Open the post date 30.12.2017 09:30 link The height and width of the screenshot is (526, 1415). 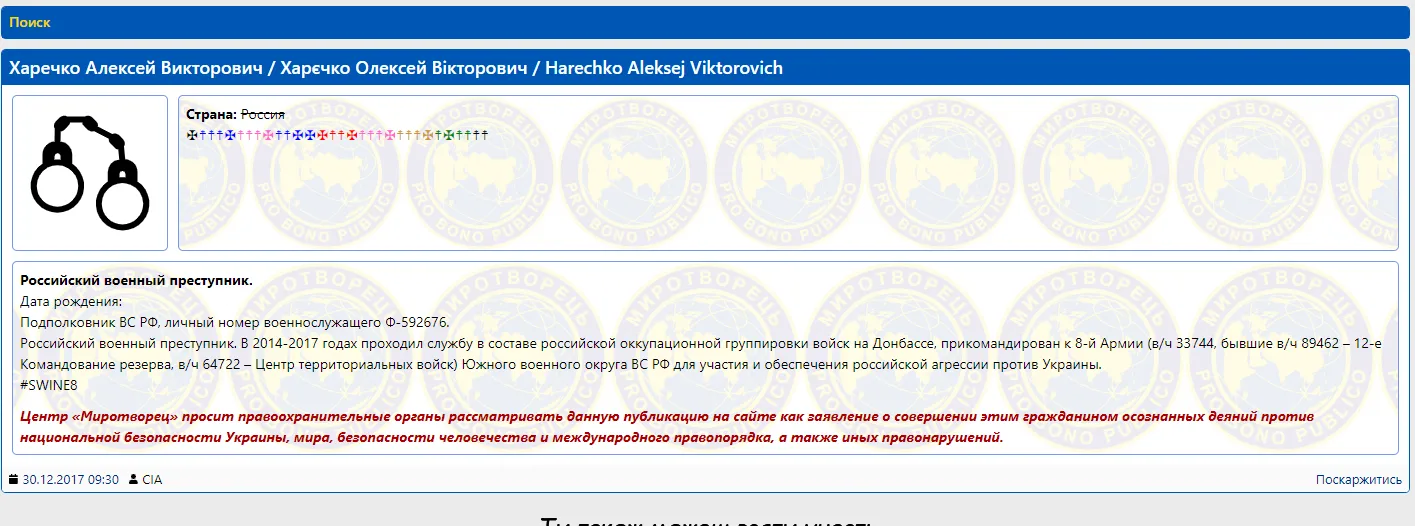coord(71,480)
